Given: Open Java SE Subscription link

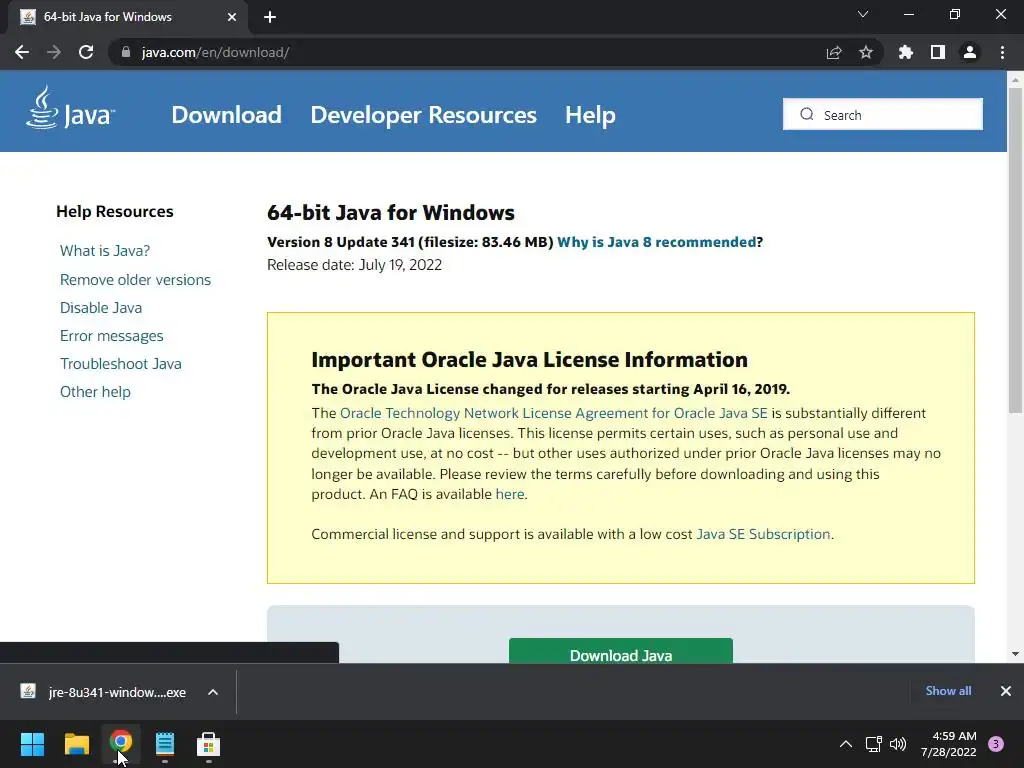Looking at the screenshot, I should point(763,534).
